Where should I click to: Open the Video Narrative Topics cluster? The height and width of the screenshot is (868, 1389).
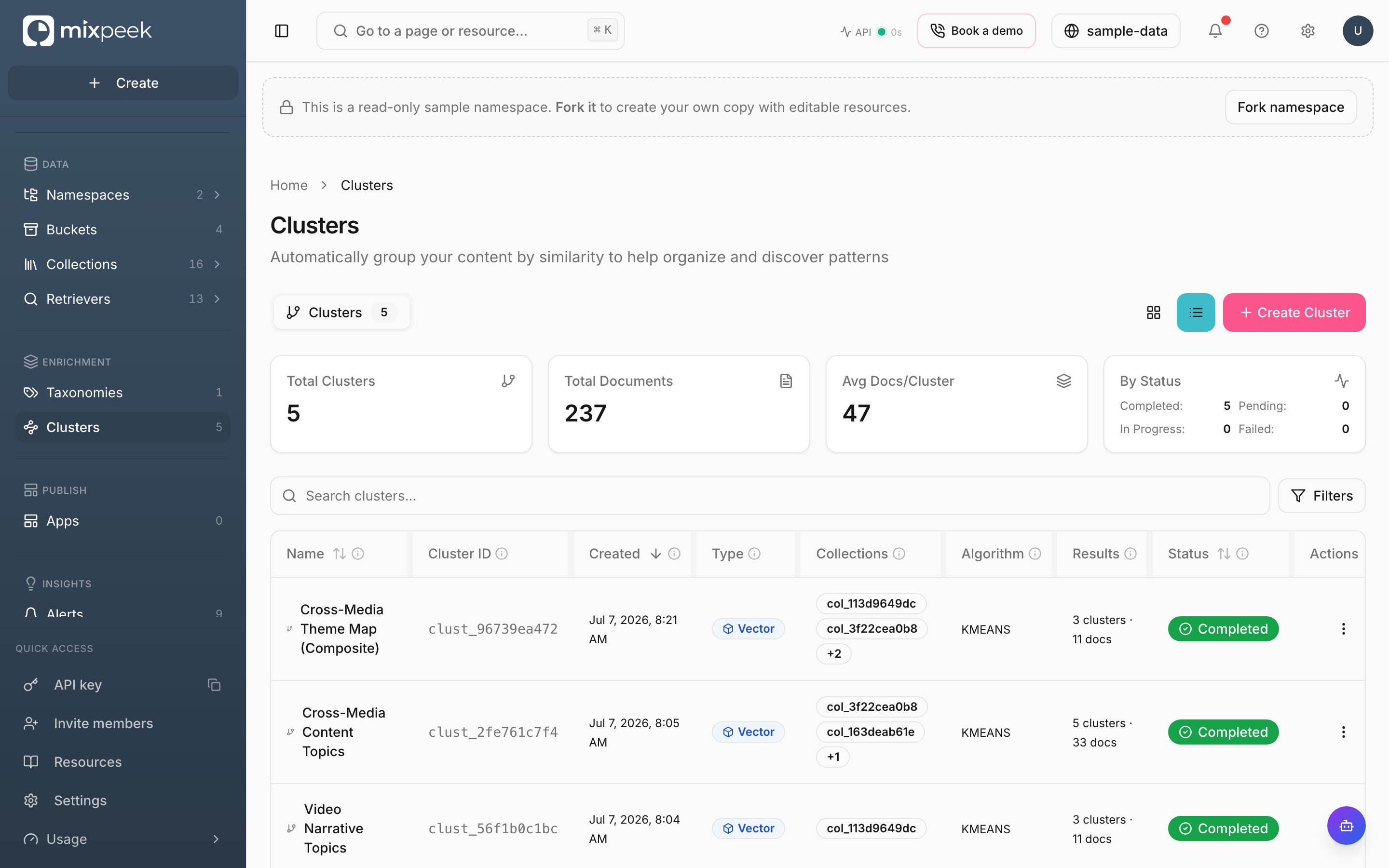pyautogui.click(x=333, y=828)
